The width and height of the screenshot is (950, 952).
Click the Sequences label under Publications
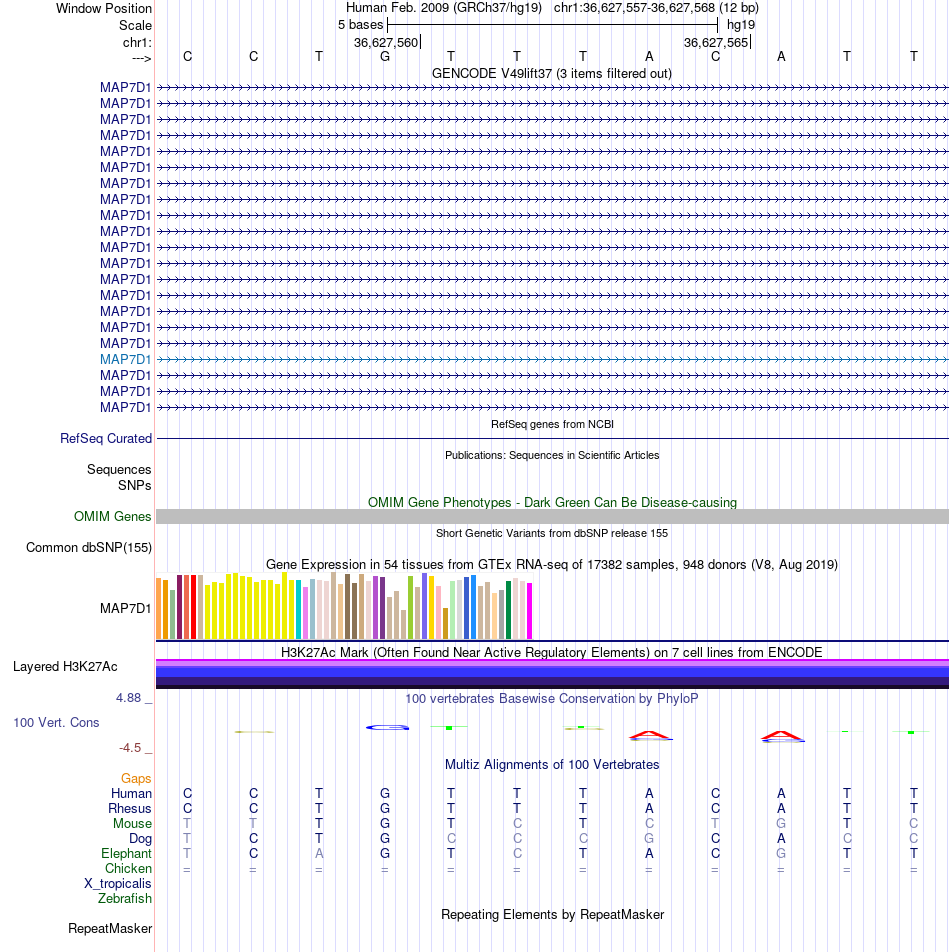pyautogui.click(x=119, y=469)
